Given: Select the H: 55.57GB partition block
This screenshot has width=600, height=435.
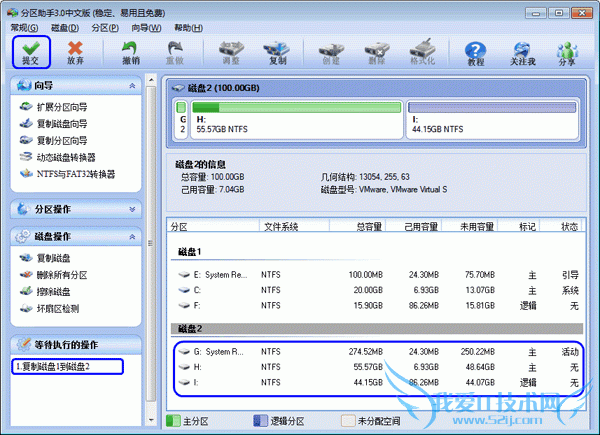Looking at the screenshot, I should 297,119.
